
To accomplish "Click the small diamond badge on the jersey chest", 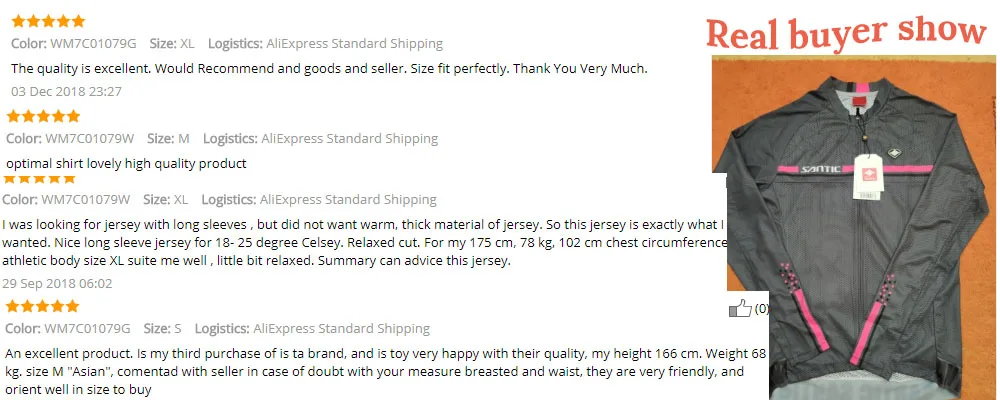I will tap(893, 154).
